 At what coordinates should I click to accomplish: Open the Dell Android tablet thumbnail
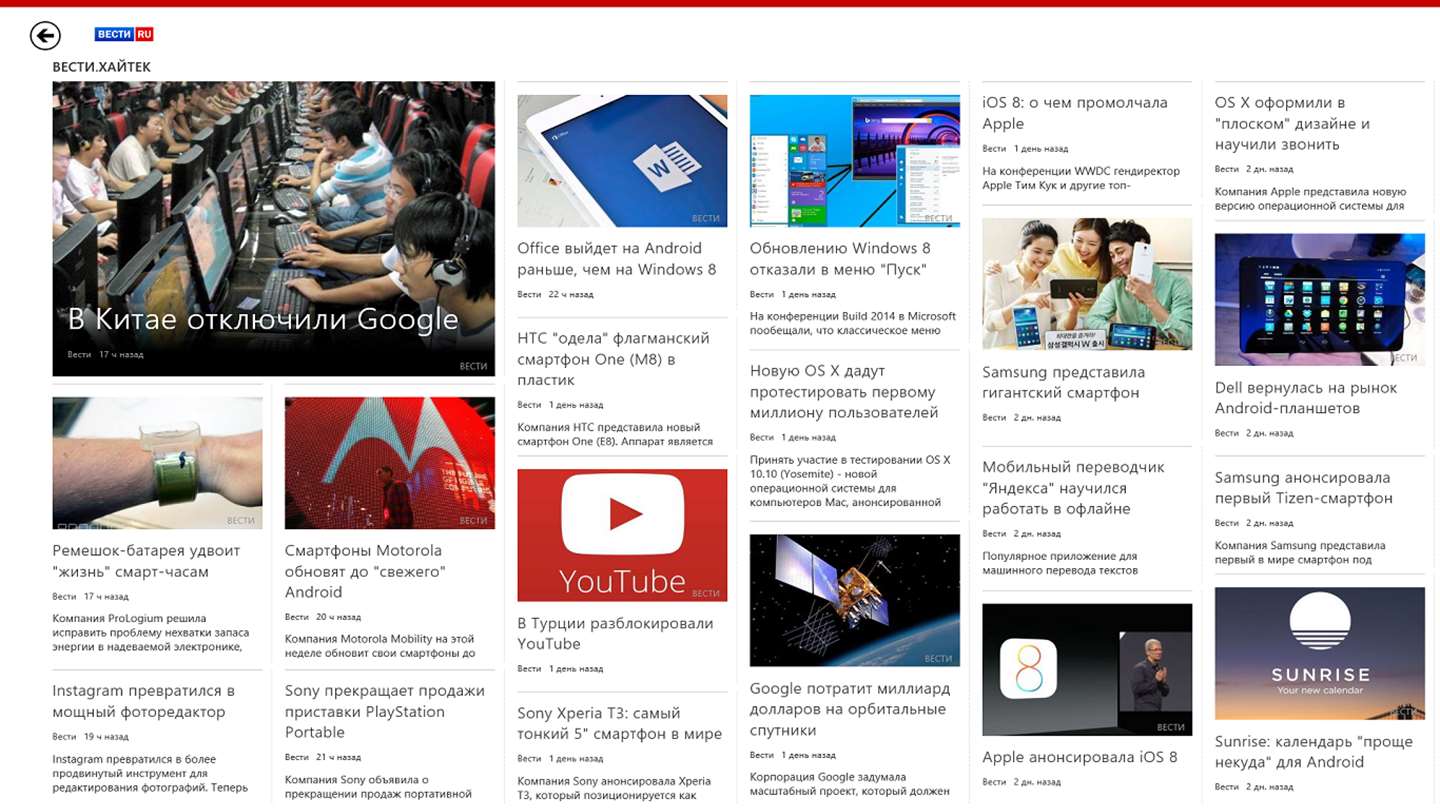[1320, 300]
